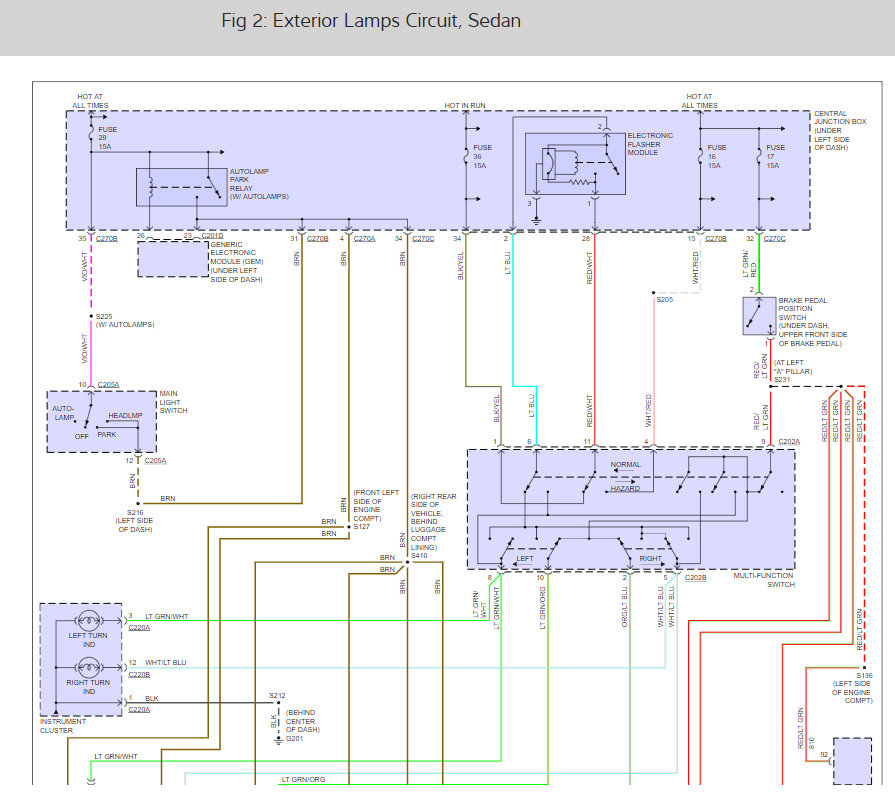
Task: Click the ground symbol below flasher pin 3
Action: [x=536, y=221]
